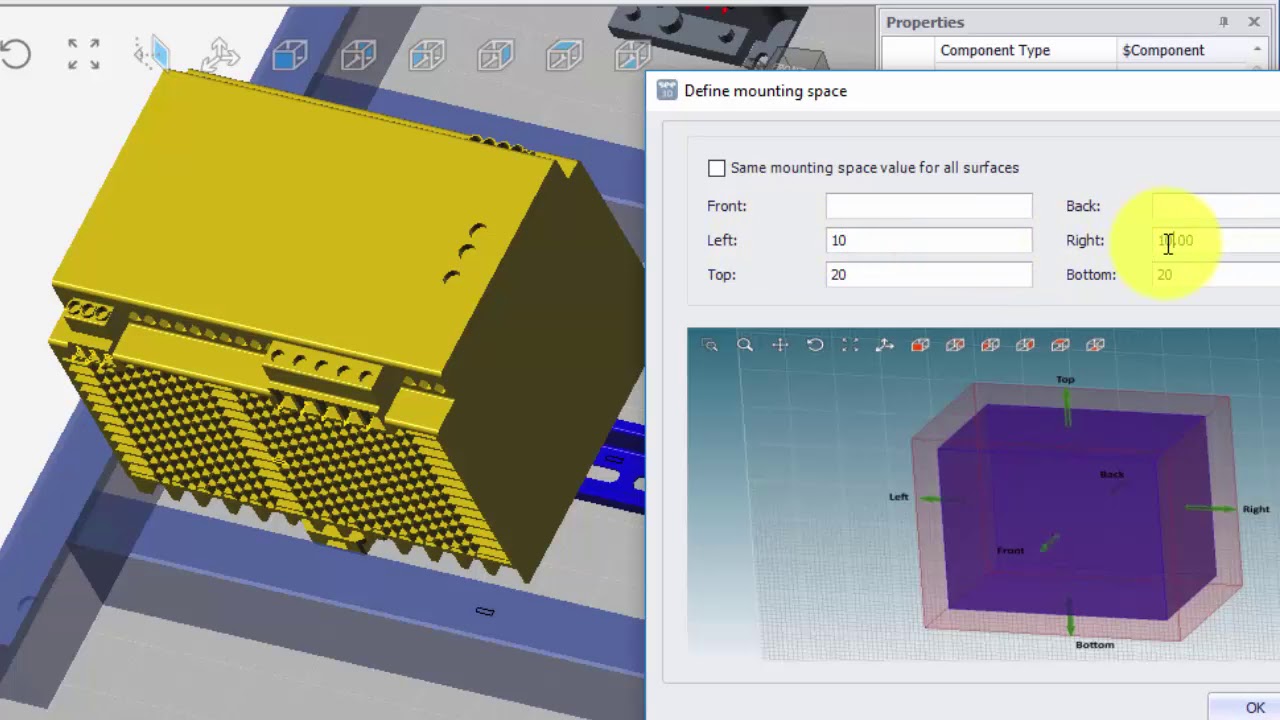This screenshot has width=1280, height=720.
Task: Click the Top label in 3D preview
Action: point(1065,380)
